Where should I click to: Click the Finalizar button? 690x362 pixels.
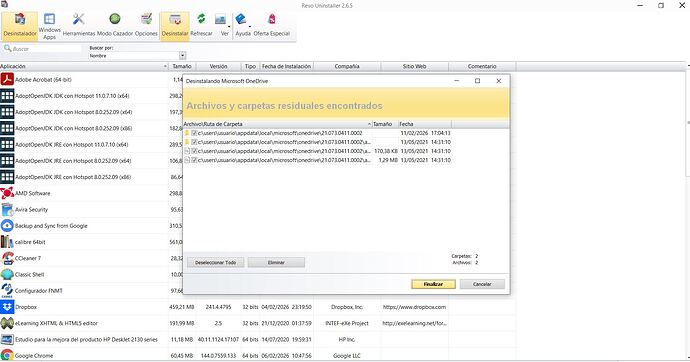click(x=433, y=284)
